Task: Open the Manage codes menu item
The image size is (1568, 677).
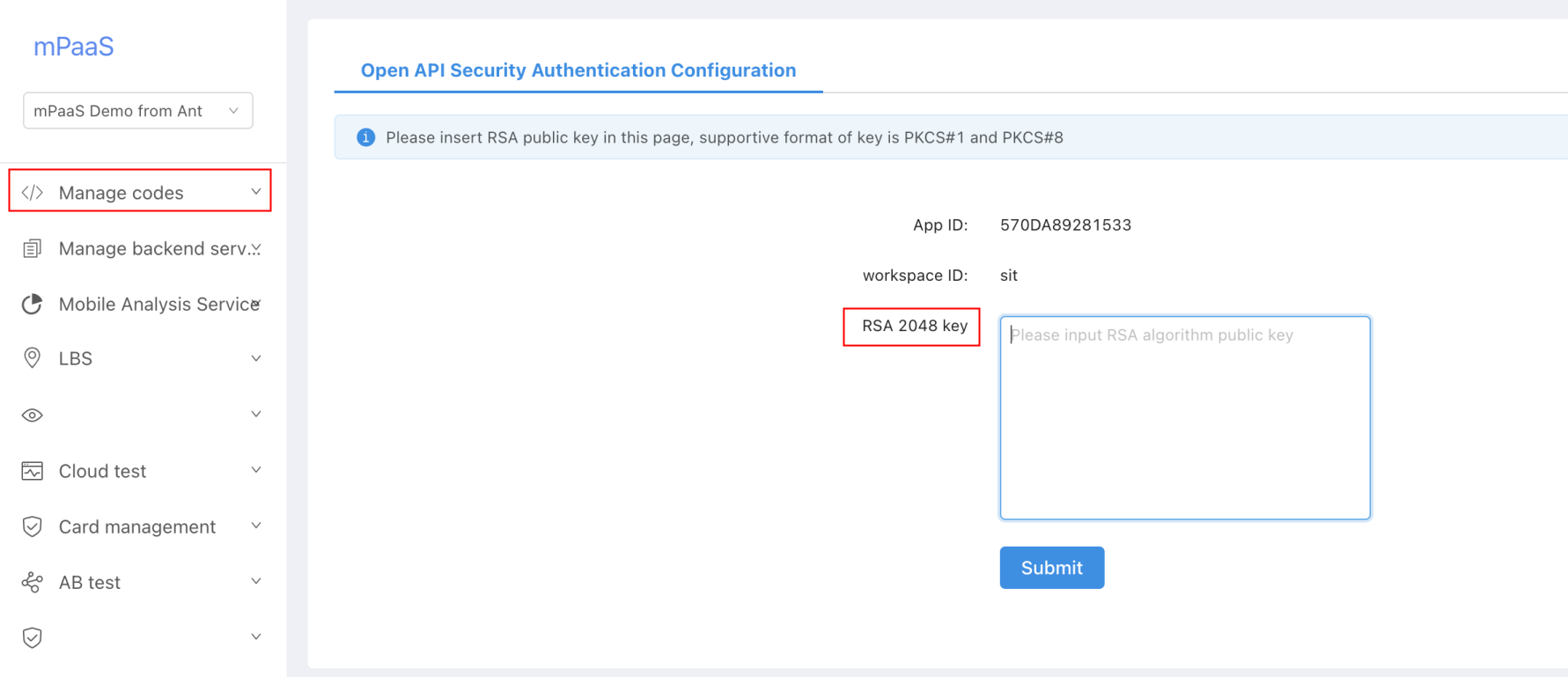Action: click(140, 191)
